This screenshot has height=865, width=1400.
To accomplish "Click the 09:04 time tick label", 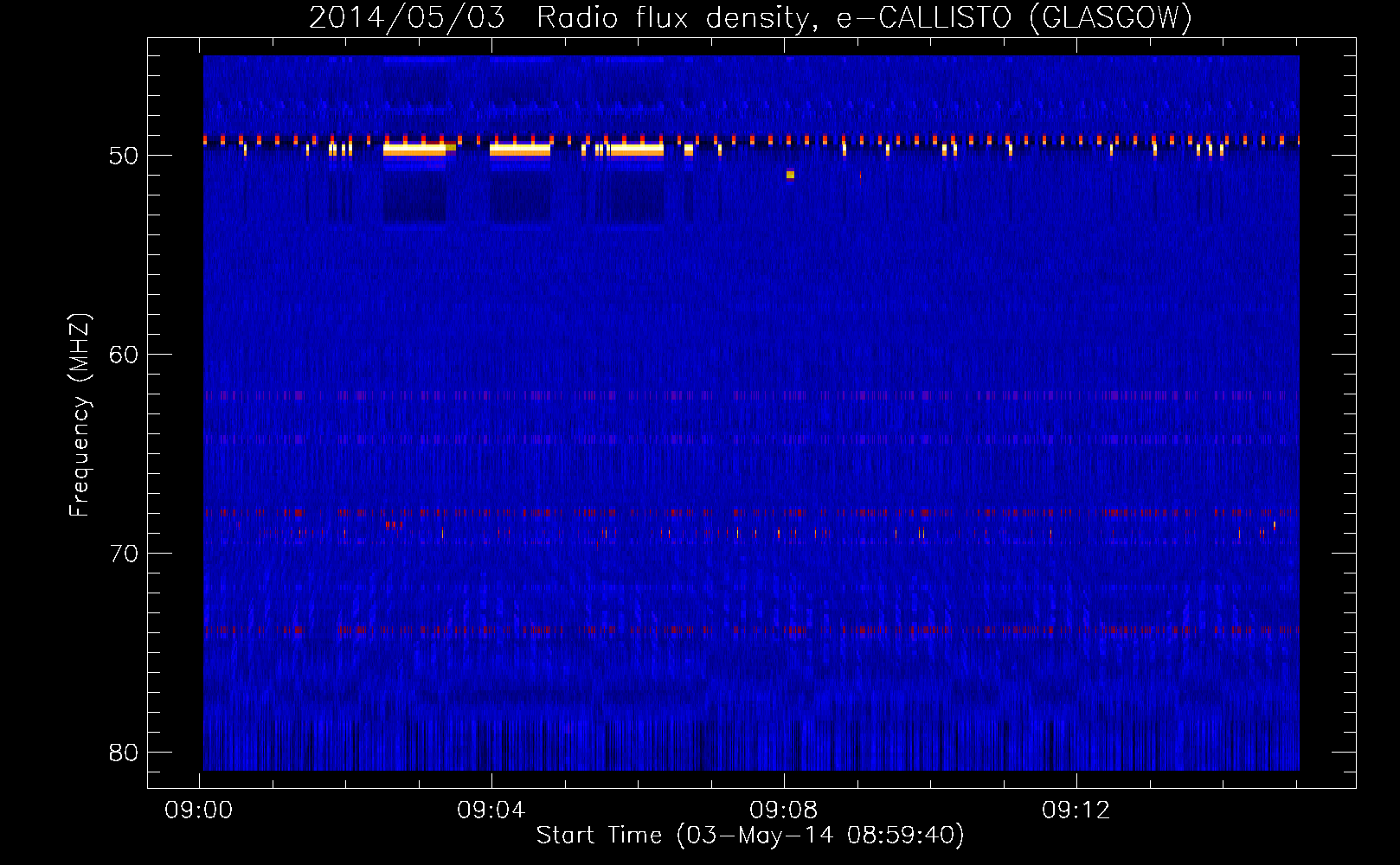I will (491, 811).
